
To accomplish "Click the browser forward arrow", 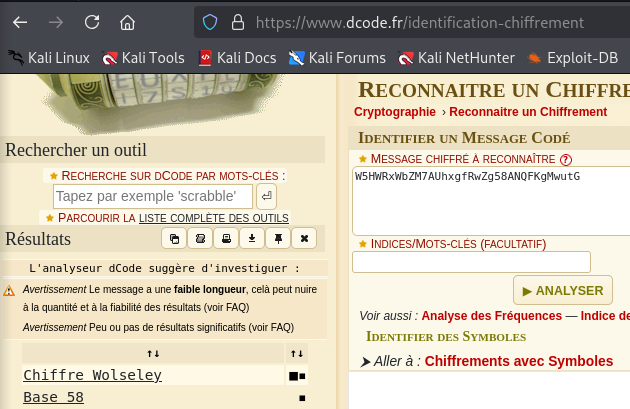I will click(56, 22).
